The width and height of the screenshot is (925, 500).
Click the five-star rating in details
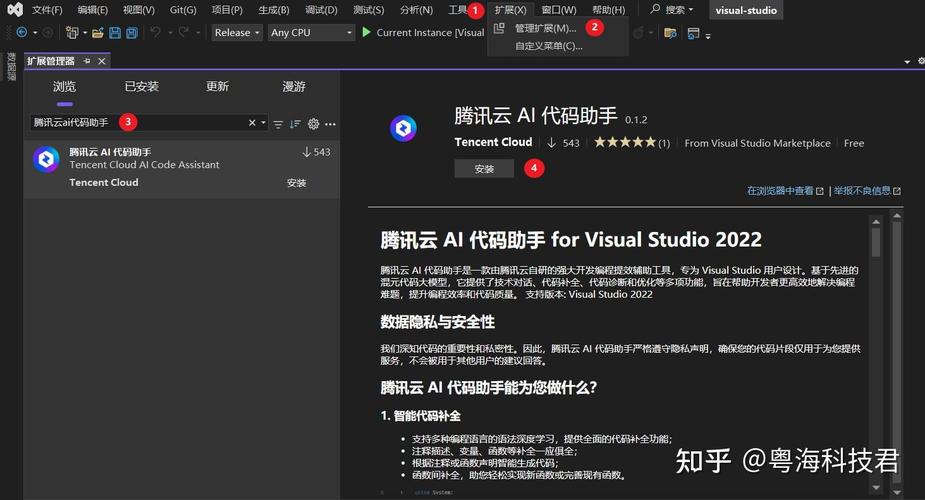tap(625, 142)
